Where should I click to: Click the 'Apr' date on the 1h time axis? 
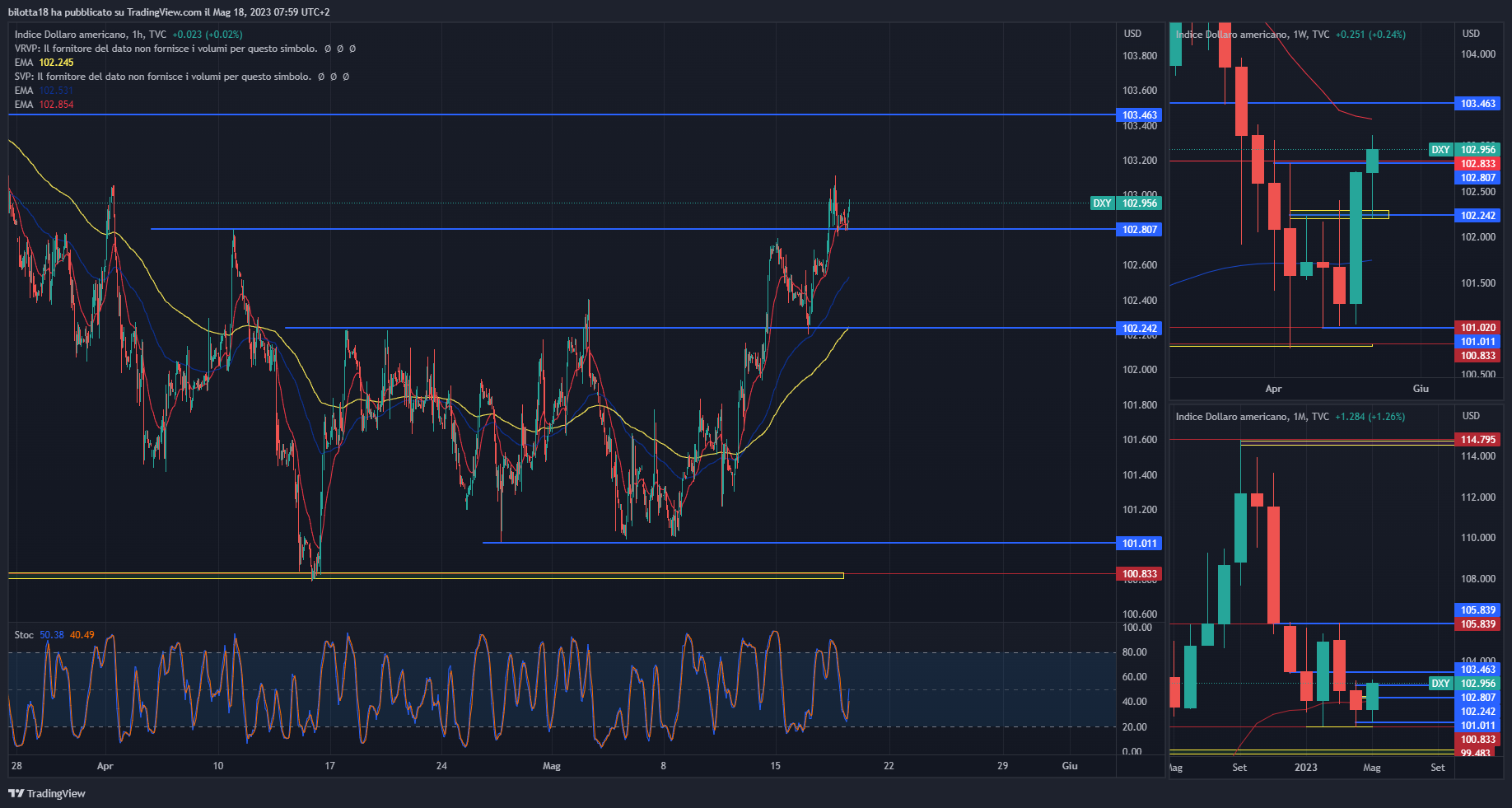click(105, 766)
